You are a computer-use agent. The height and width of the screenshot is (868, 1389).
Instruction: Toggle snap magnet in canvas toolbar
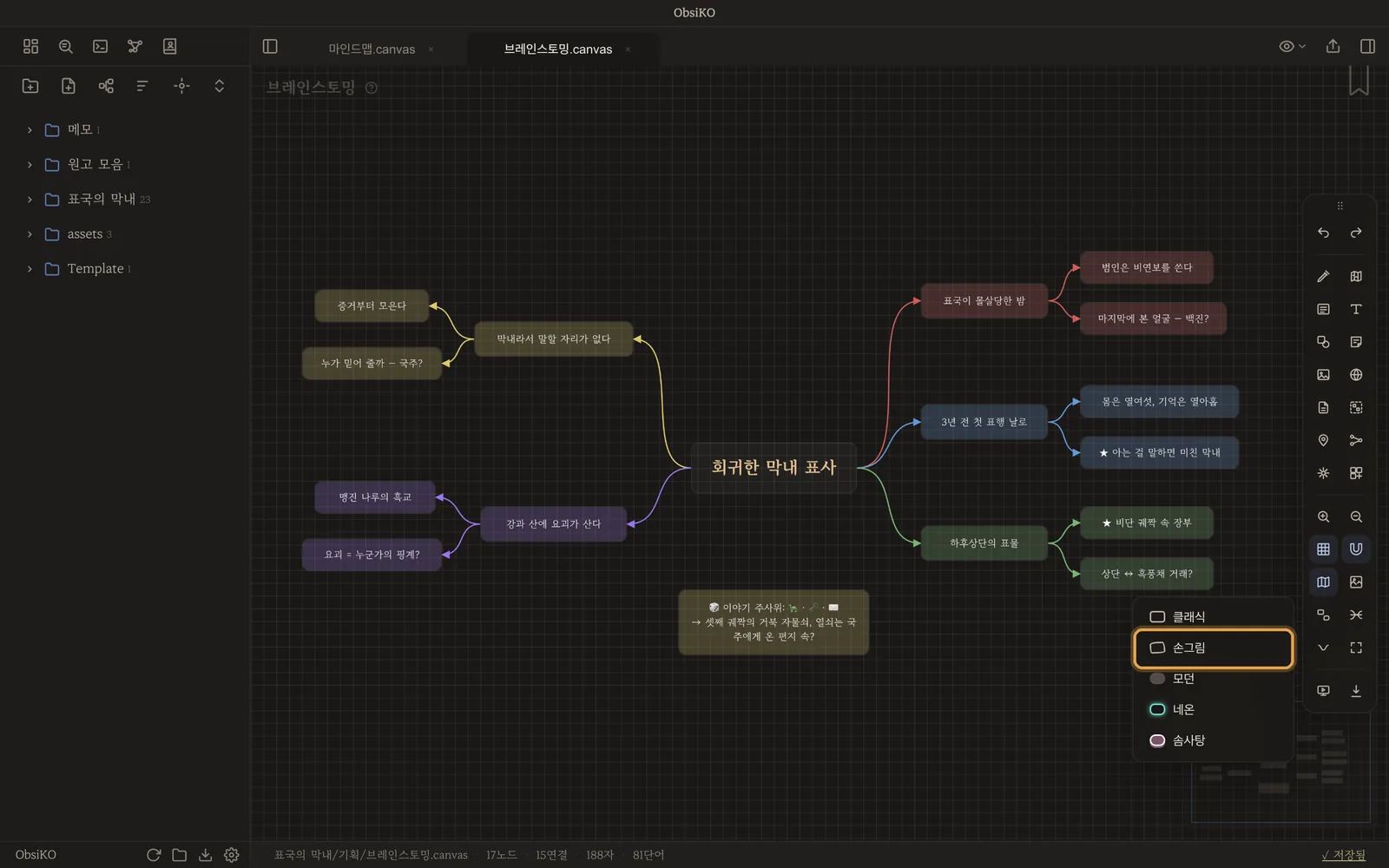(x=1356, y=549)
